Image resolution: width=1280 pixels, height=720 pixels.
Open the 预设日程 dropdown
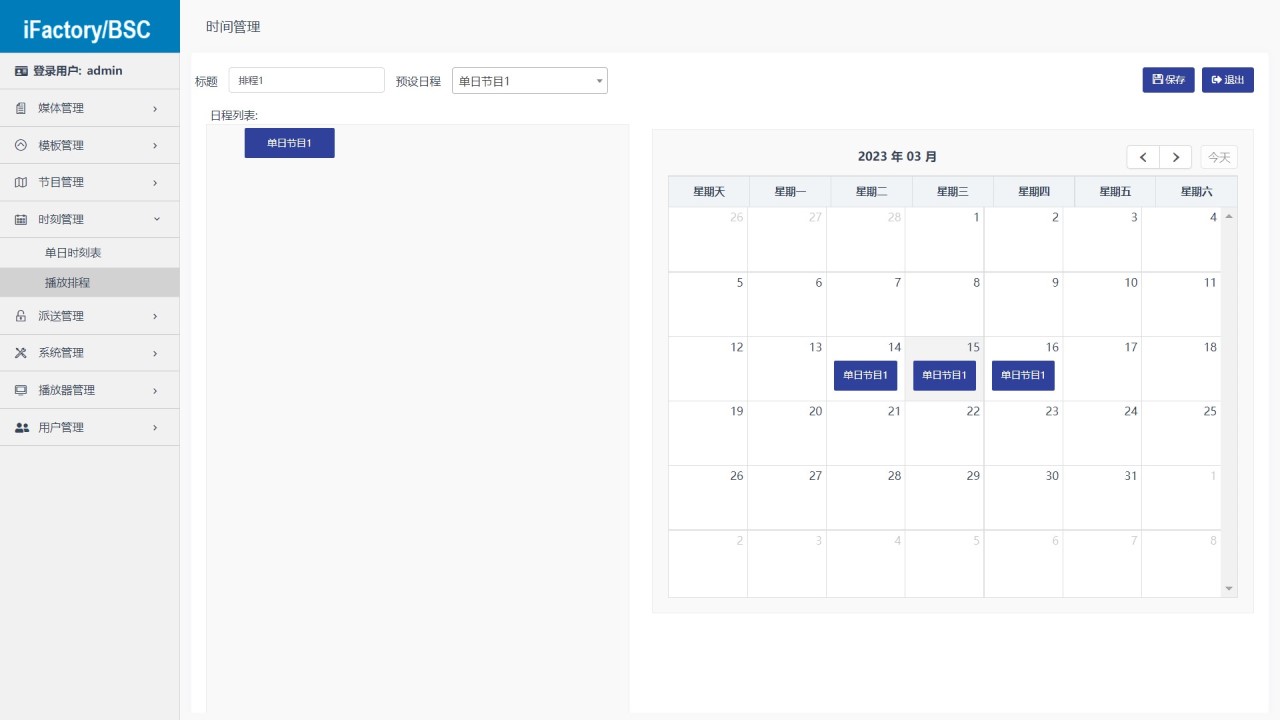529,81
